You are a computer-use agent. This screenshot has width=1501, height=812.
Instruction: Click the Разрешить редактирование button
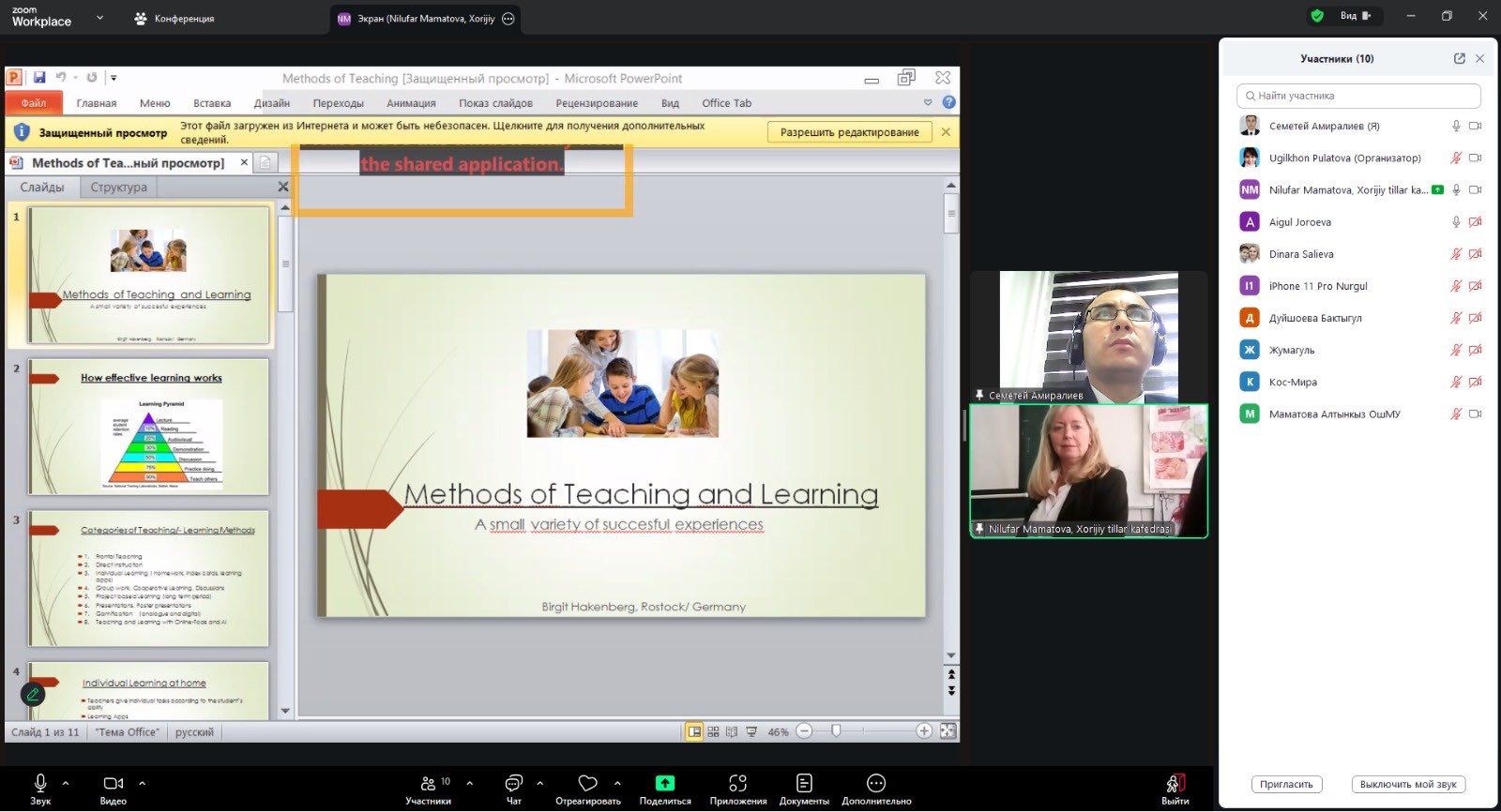[x=849, y=132]
